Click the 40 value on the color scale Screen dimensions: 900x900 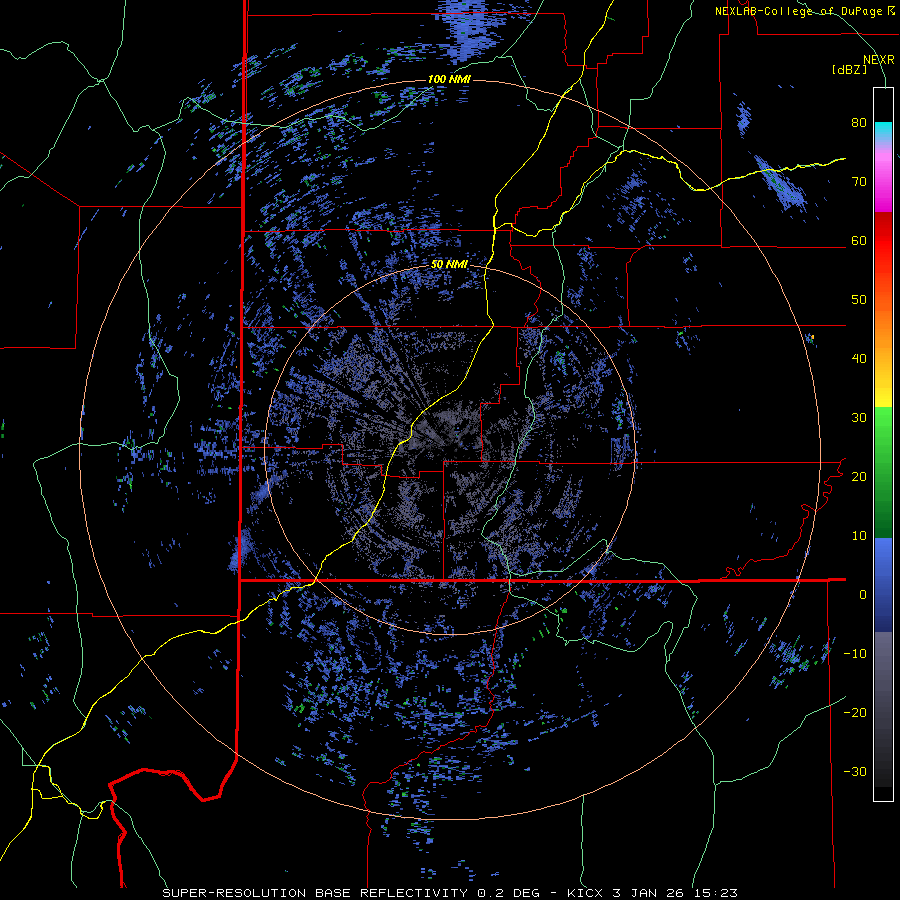[859, 359]
